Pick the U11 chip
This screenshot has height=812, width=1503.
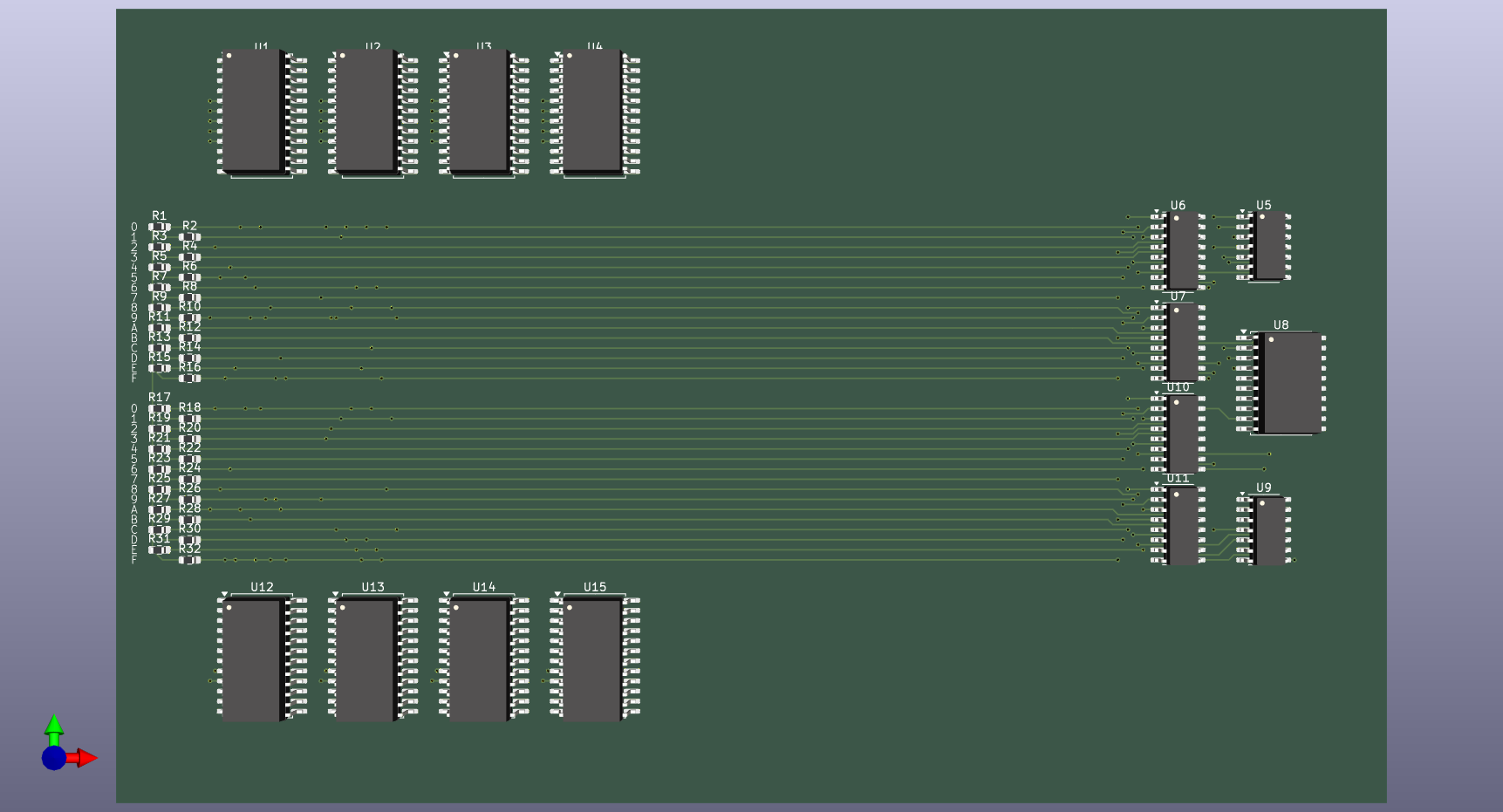[x=1183, y=526]
